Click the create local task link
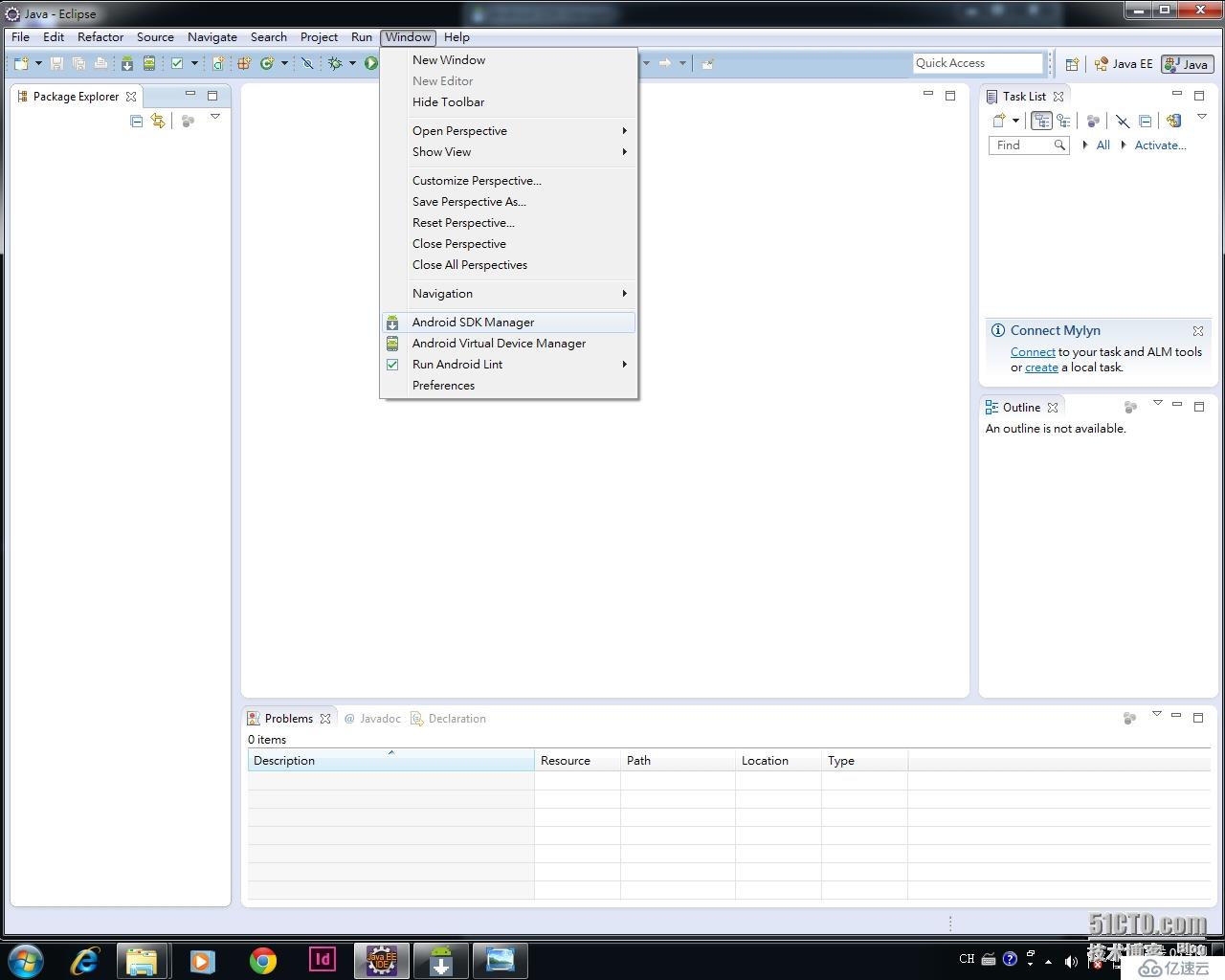 coord(1041,367)
